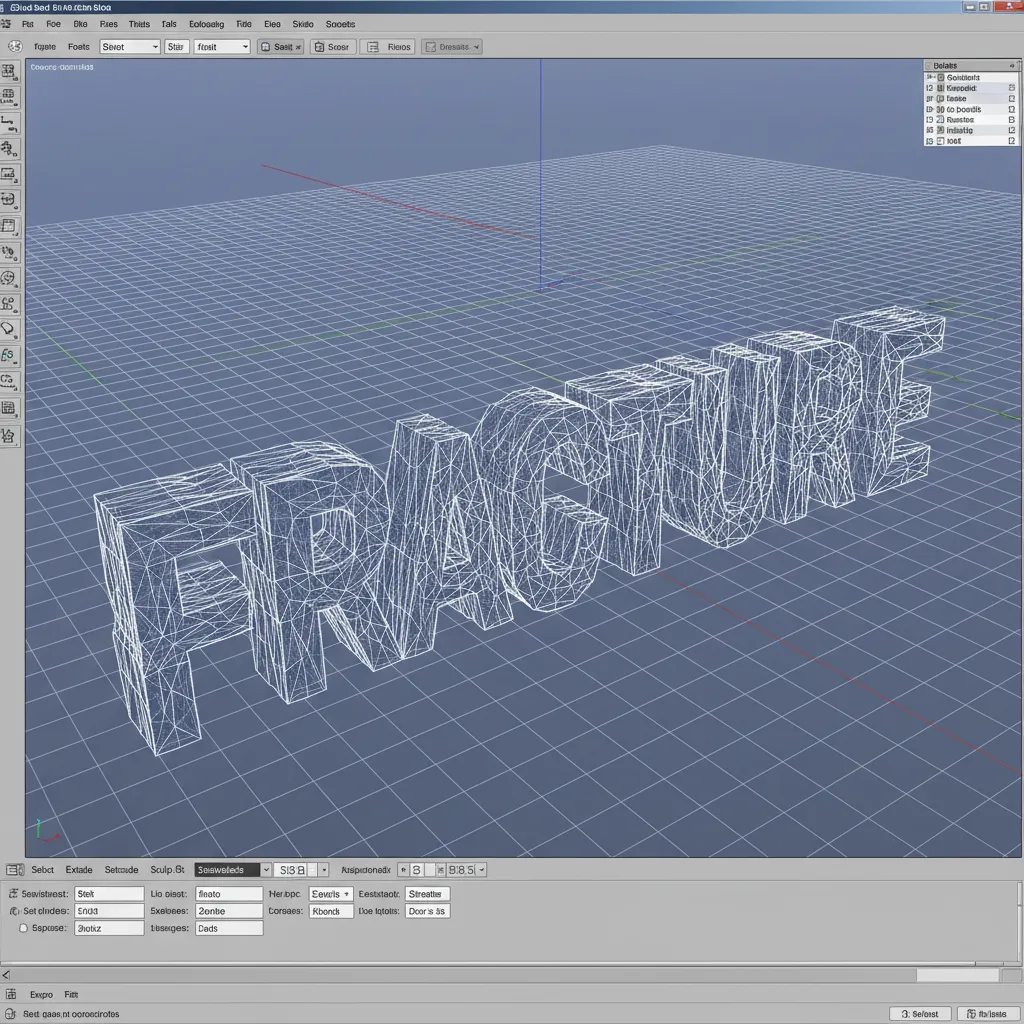Open the Skilo menu
The image size is (1024, 1024).
point(302,24)
